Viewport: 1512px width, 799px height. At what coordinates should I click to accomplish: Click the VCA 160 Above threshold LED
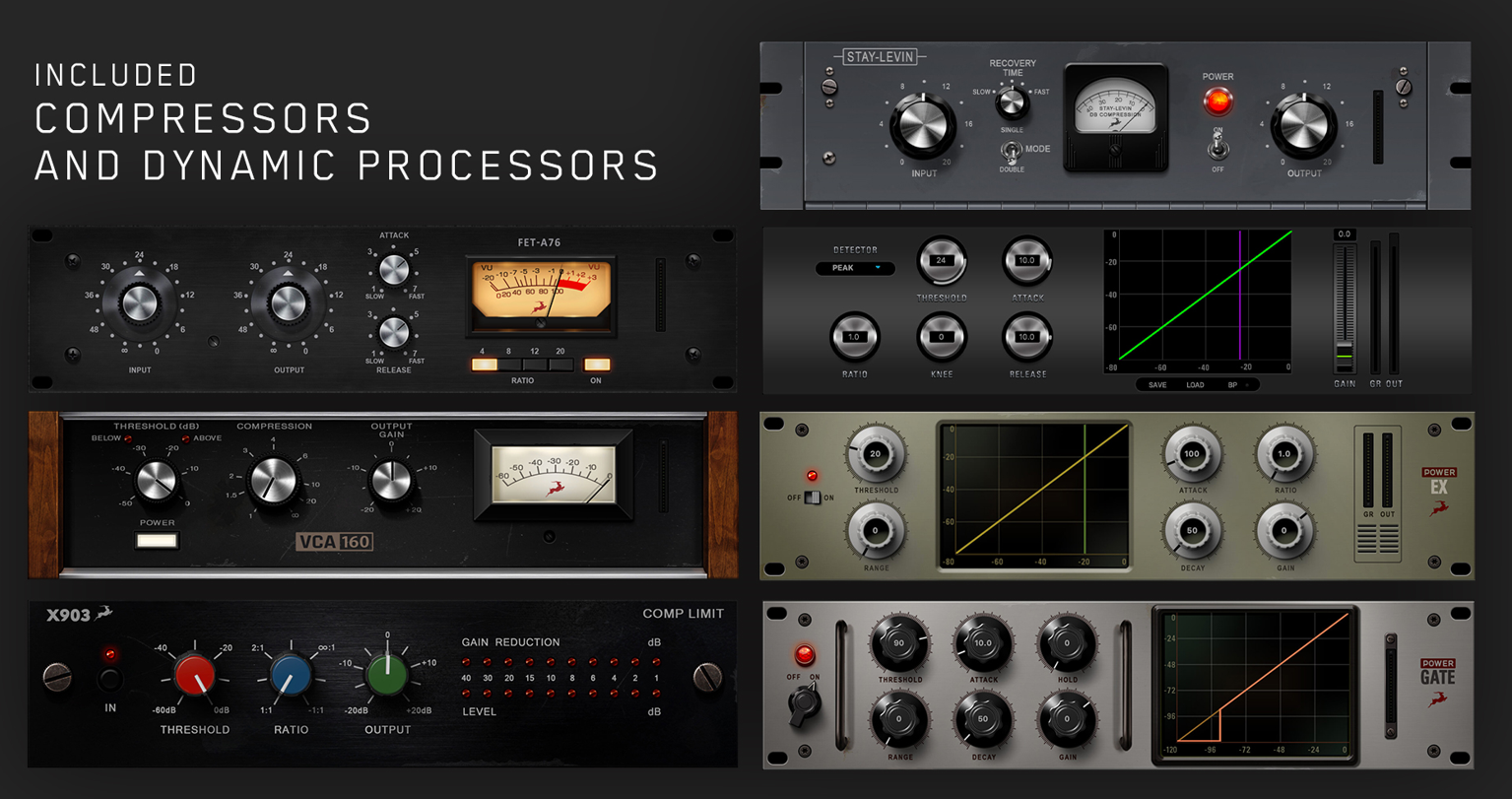(184, 438)
